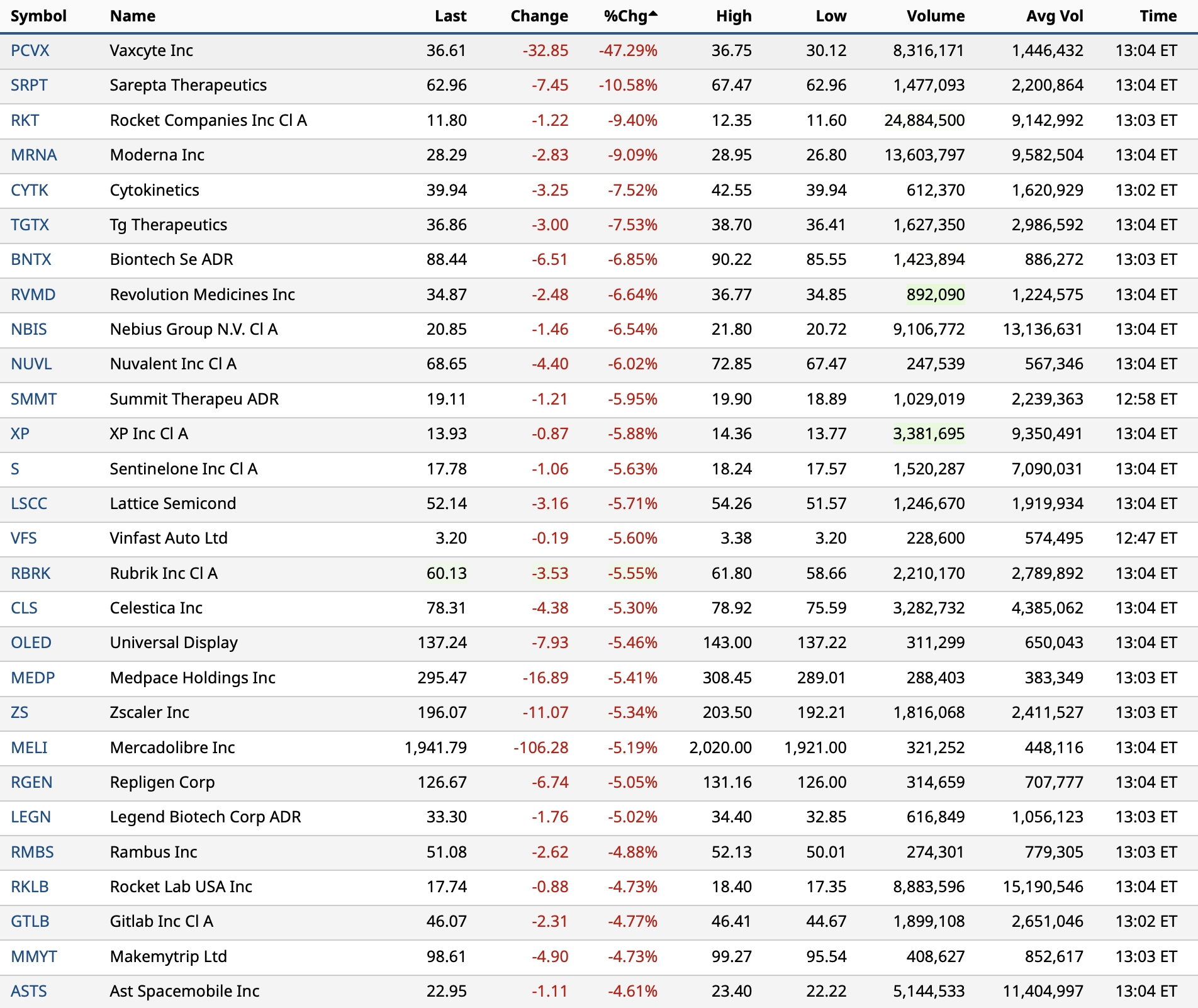Click the Name column header
This screenshot has width=1198, height=1008.
click(x=132, y=16)
